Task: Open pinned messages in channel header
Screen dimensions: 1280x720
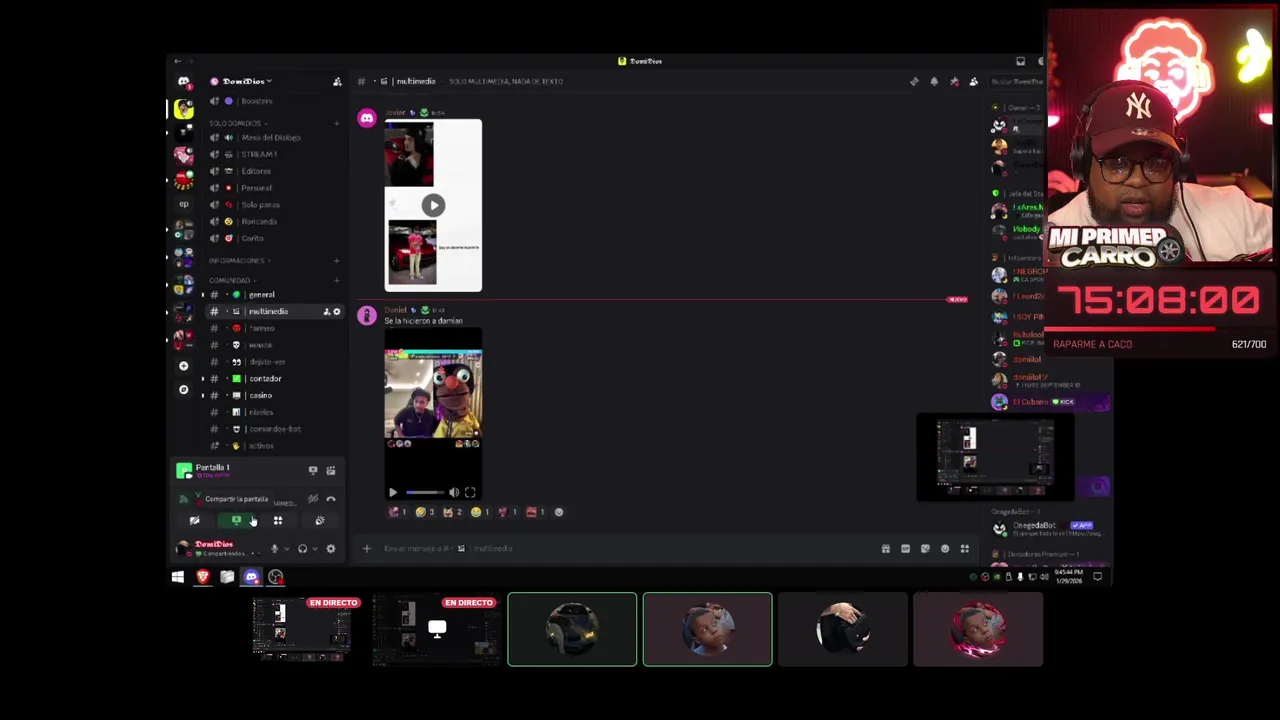Action: pyautogui.click(x=954, y=82)
